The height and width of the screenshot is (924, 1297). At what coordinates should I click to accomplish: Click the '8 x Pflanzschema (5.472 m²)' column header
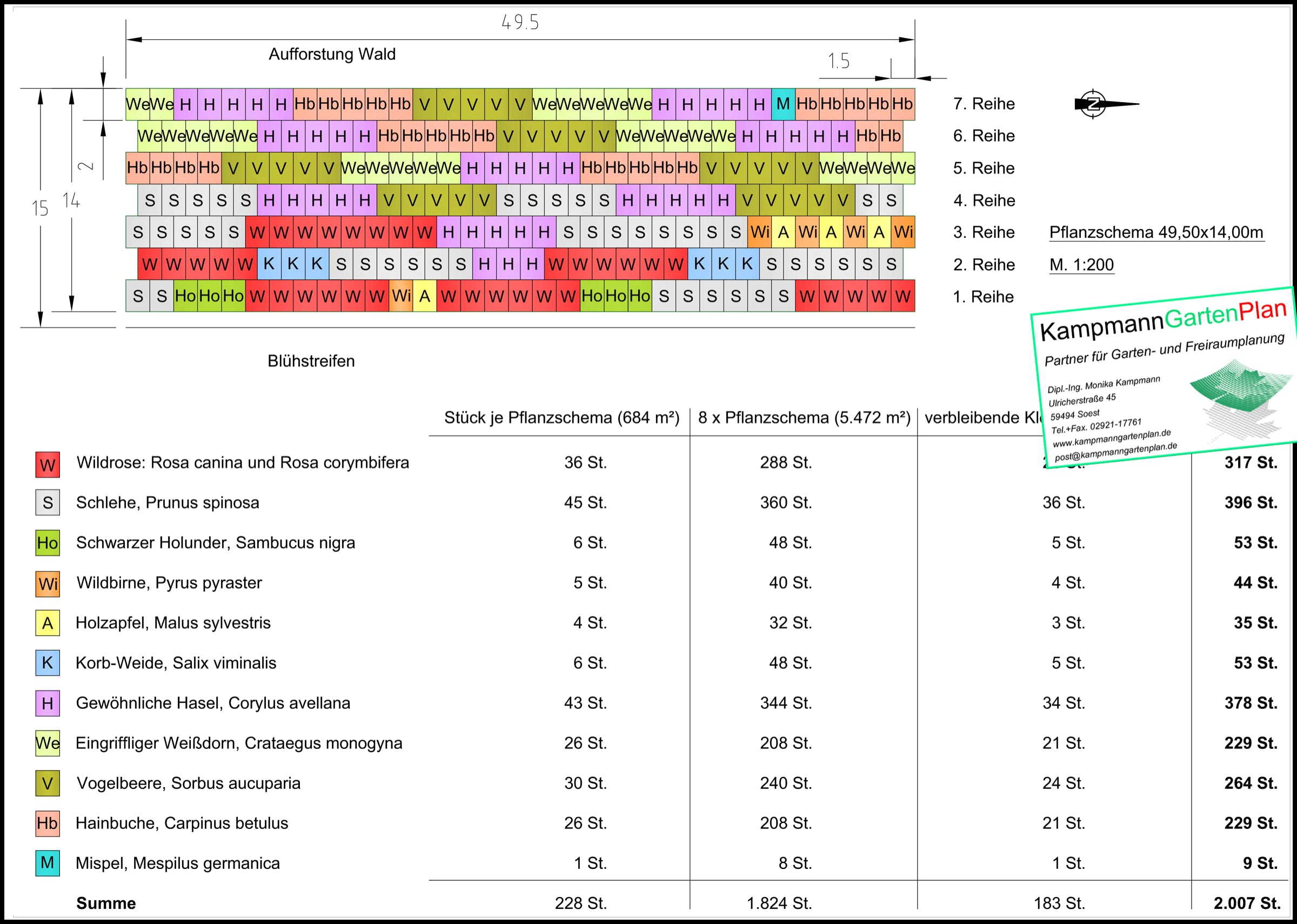click(804, 418)
